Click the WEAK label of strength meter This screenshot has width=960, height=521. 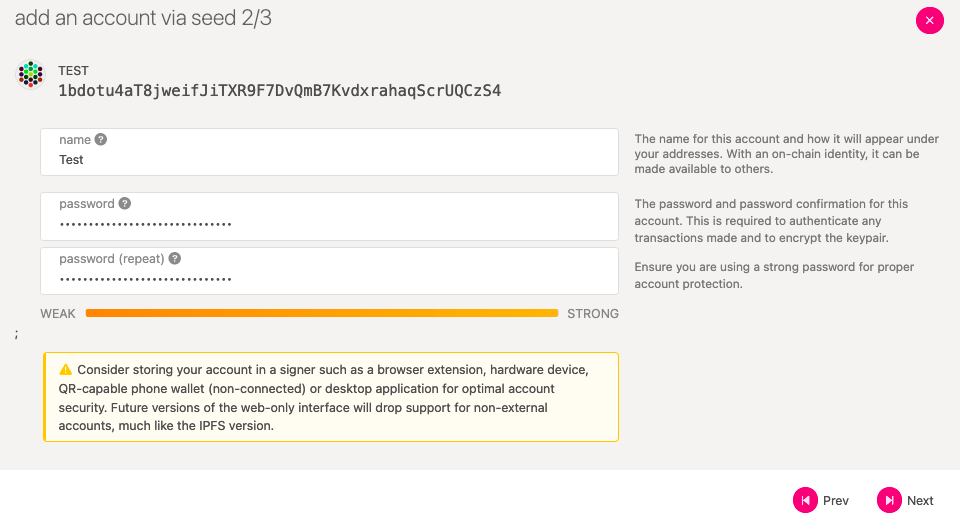[58, 313]
